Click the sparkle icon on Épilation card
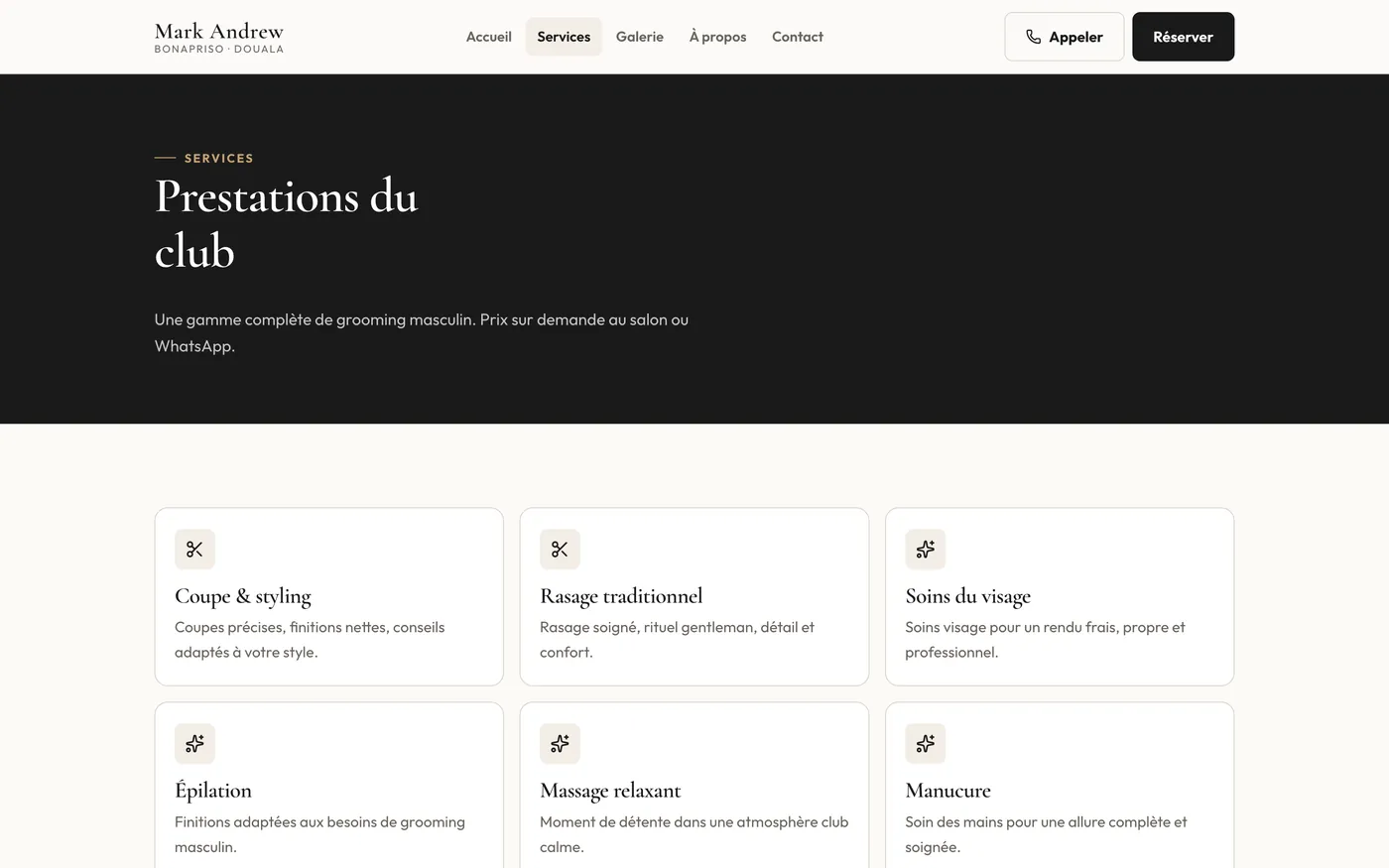The width and height of the screenshot is (1389, 868). click(x=194, y=744)
